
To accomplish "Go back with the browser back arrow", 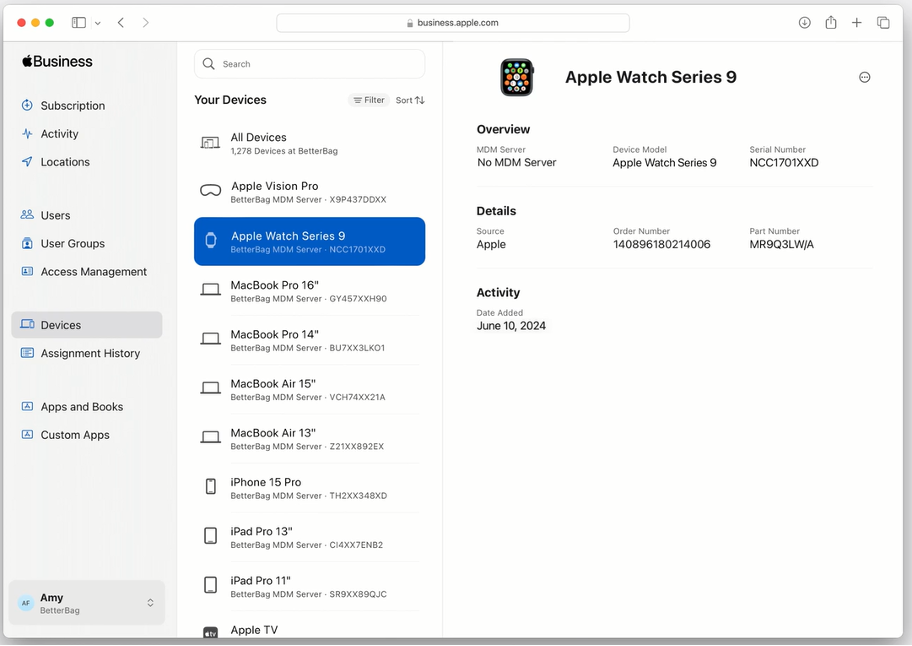I will click(x=121, y=23).
